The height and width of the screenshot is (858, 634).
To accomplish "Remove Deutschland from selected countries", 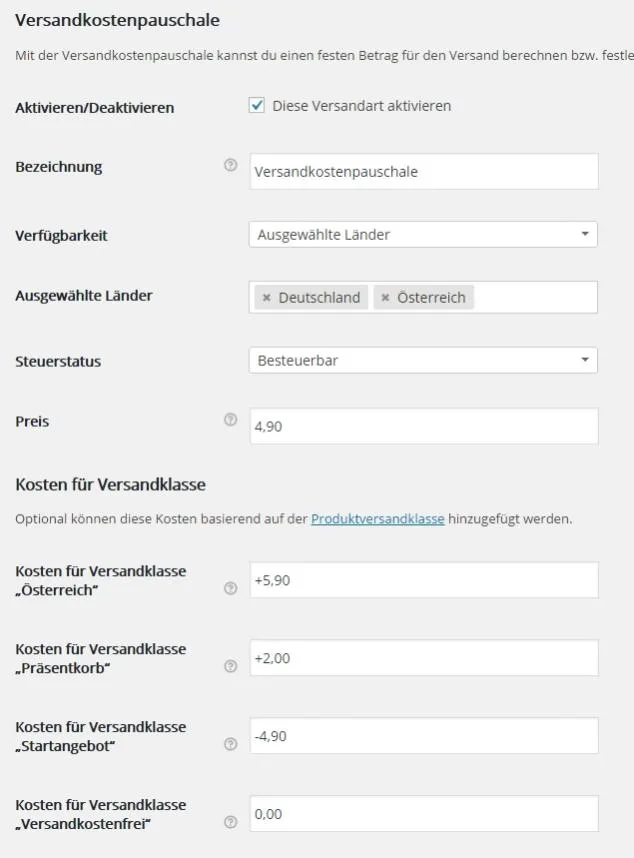I will (x=266, y=298).
